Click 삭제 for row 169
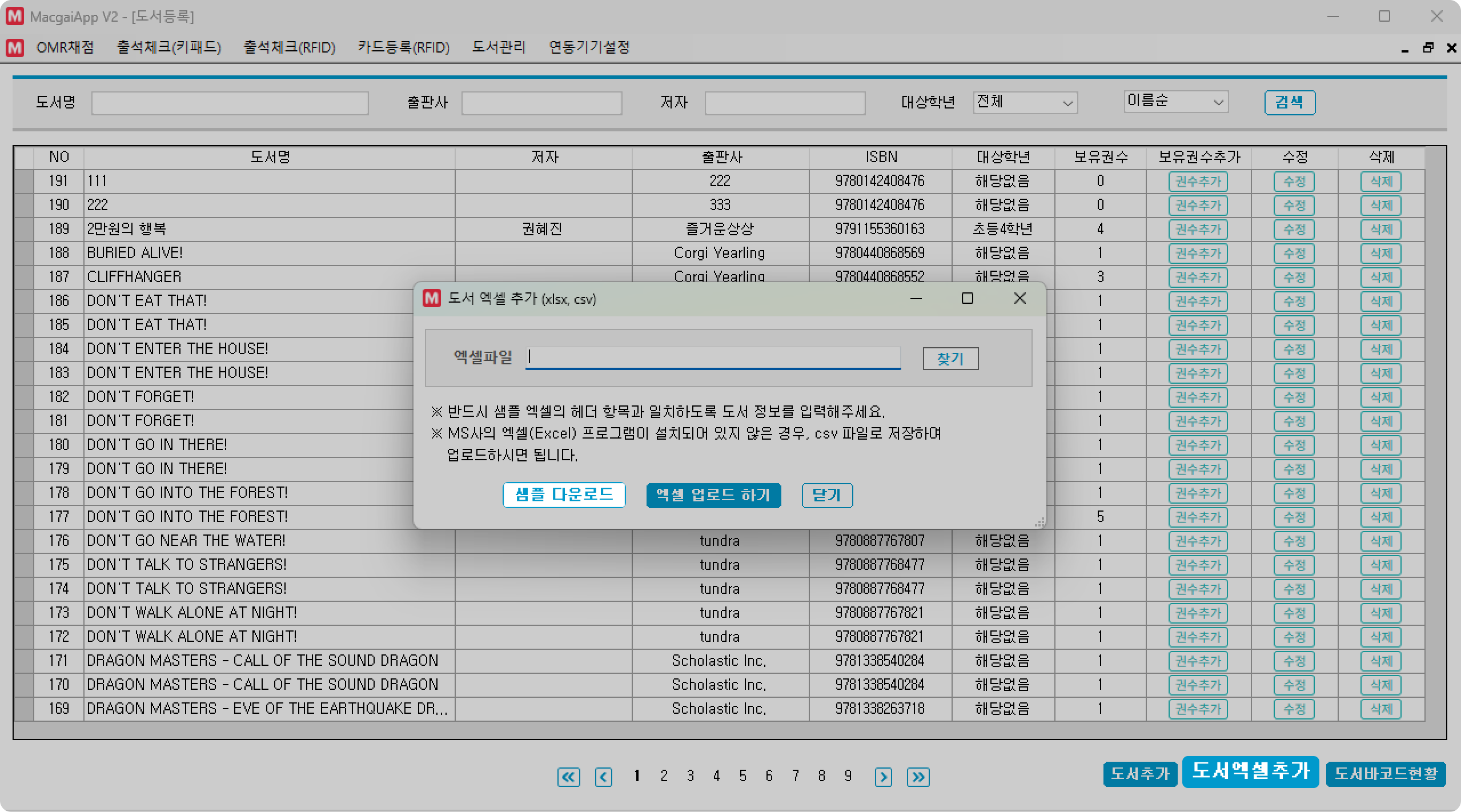 [x=1380, y=709]
